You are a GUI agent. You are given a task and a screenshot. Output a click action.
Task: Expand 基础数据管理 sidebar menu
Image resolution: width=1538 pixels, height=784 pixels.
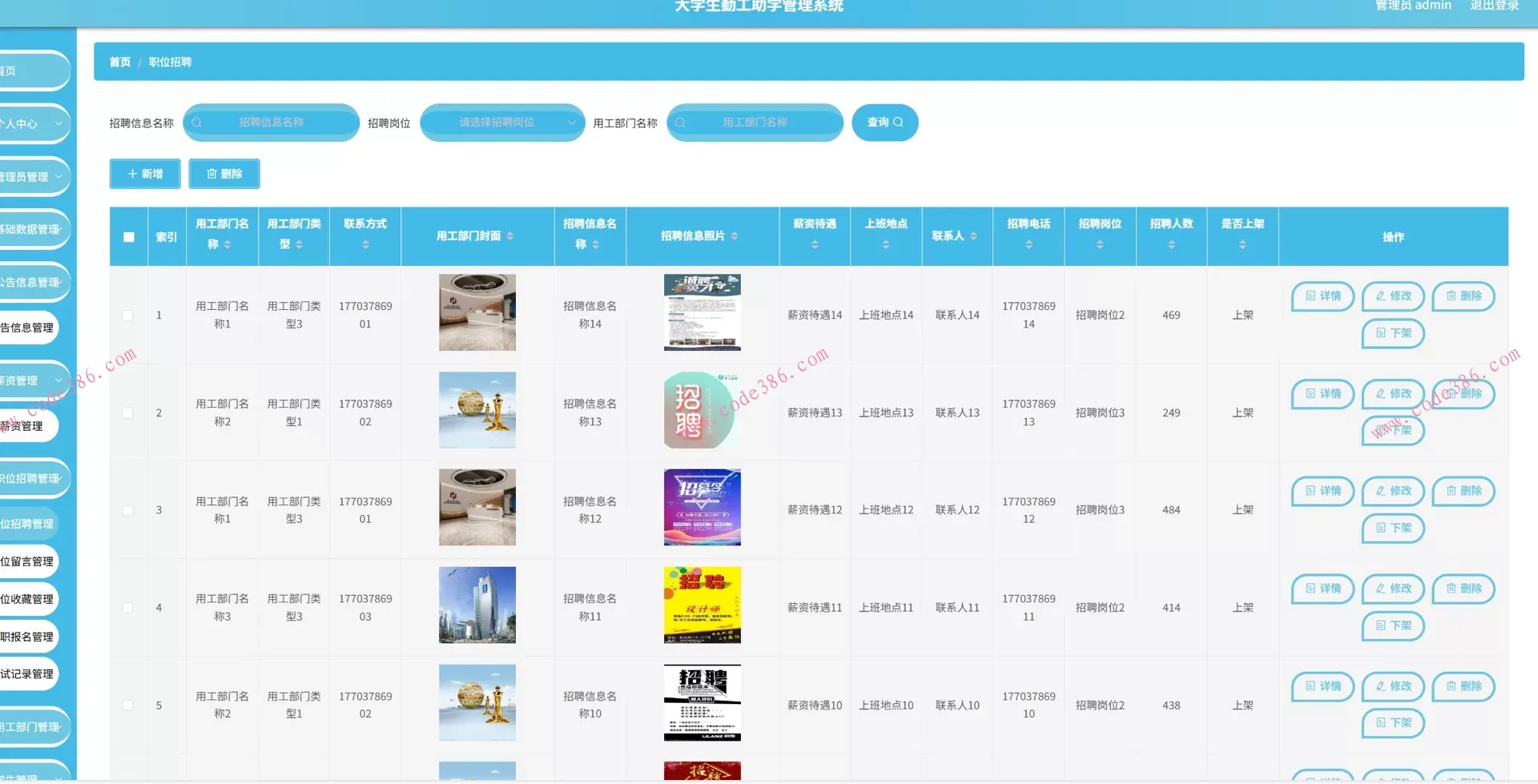pos(34,229)
